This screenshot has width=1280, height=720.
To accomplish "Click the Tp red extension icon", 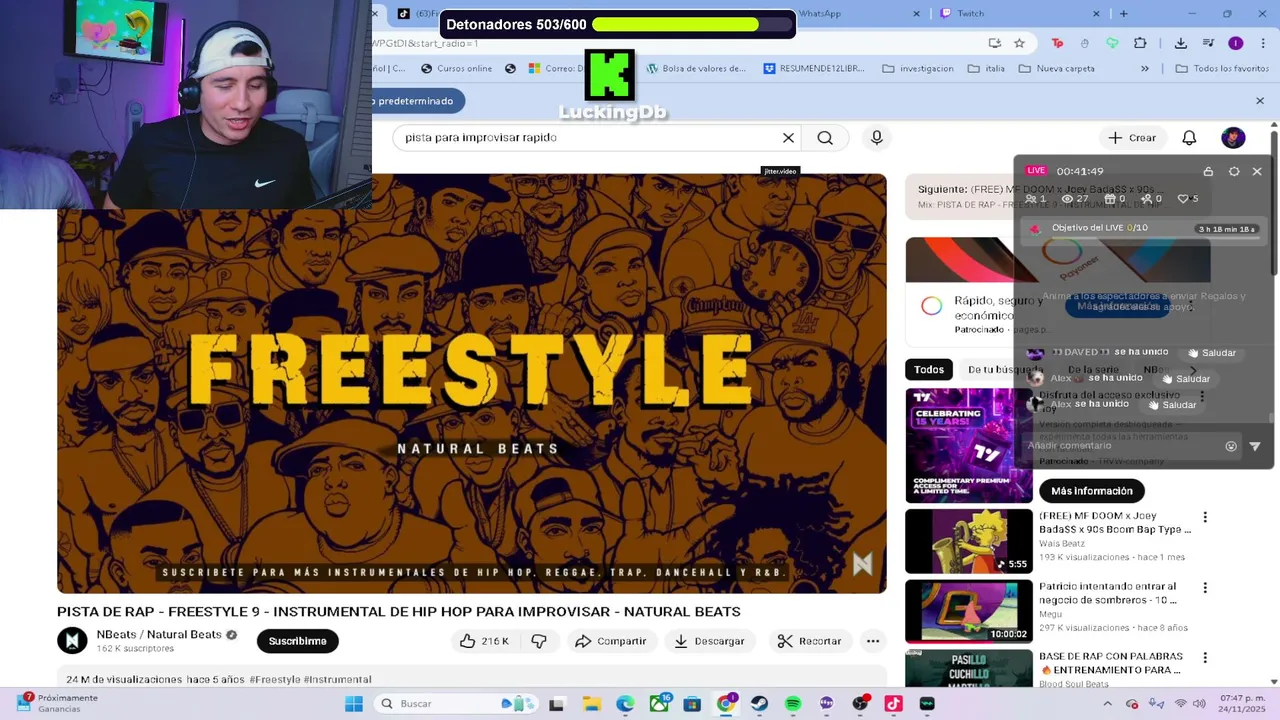I will coord(1058,43).
